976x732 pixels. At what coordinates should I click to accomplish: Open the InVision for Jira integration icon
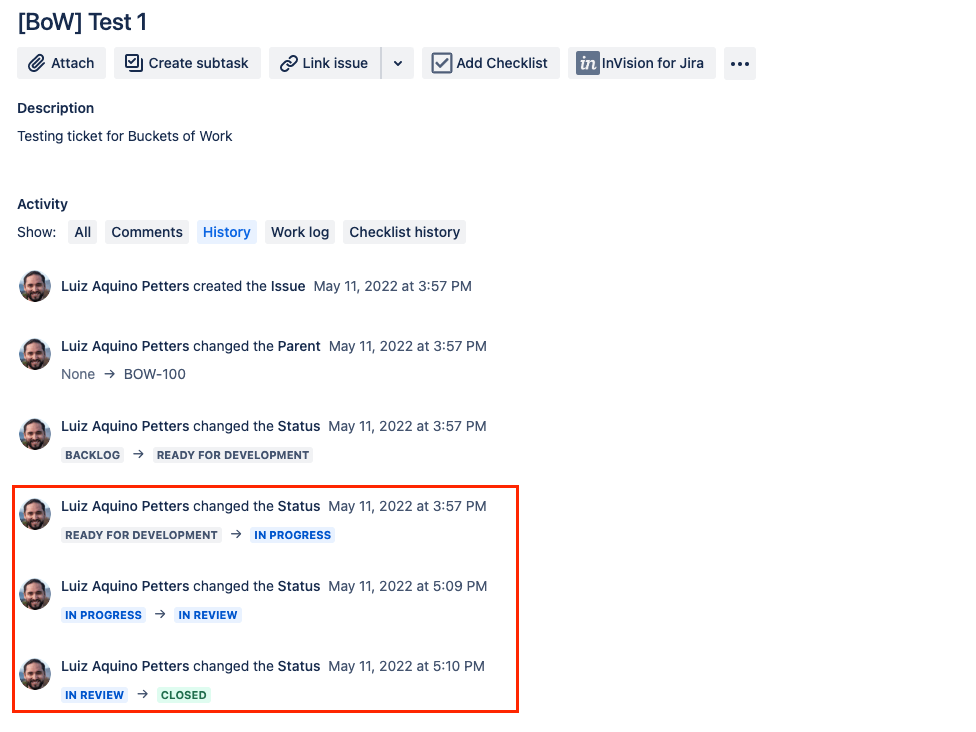coord(587,63)
